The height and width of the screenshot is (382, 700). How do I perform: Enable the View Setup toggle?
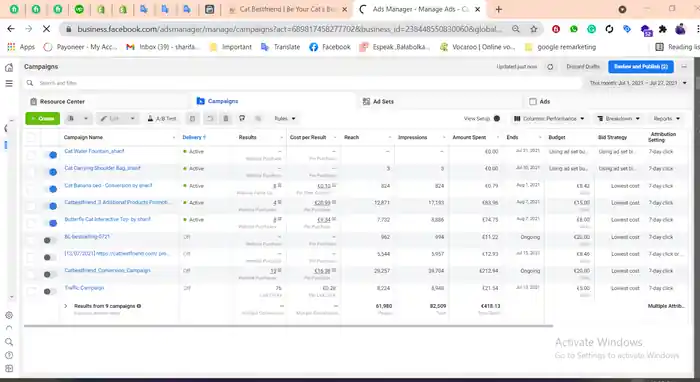[x=496, y=118]
